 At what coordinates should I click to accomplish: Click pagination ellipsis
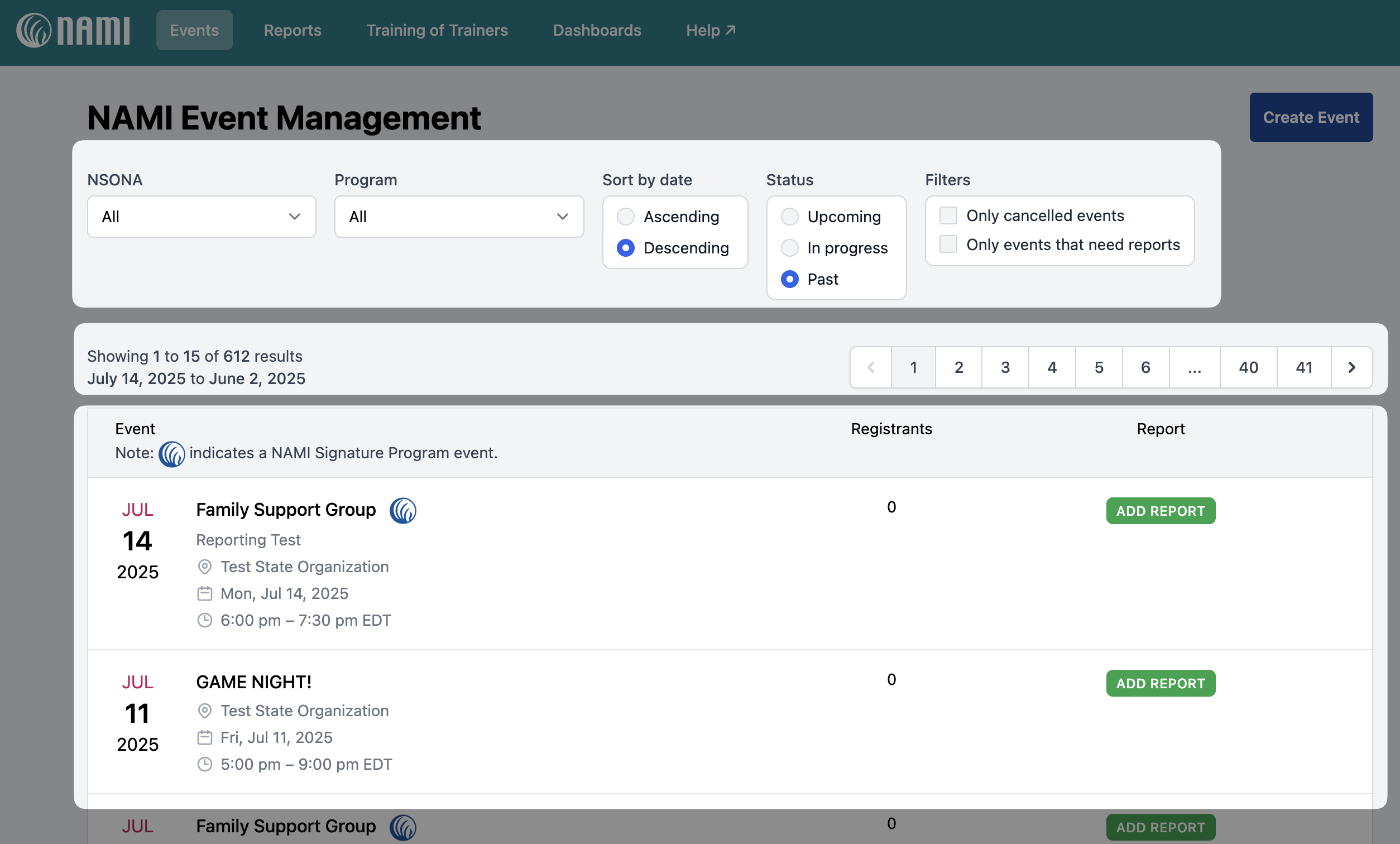click(1195, 367)
